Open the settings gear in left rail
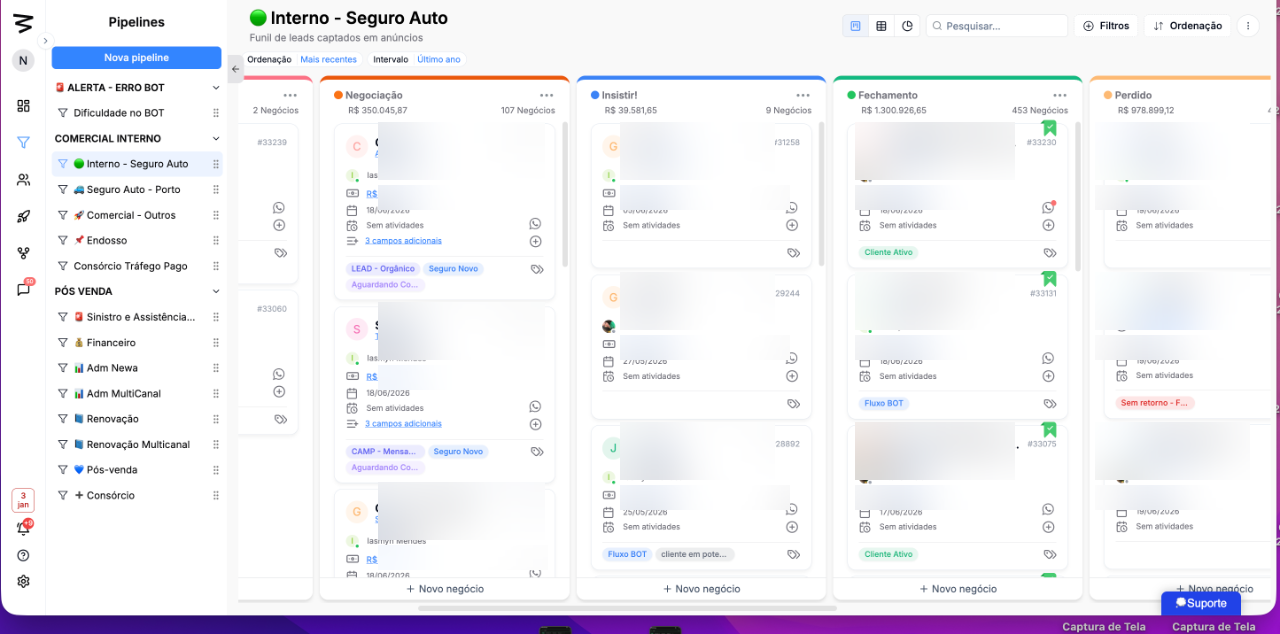Screen dimensions: 1280x634 click(23, 581)
